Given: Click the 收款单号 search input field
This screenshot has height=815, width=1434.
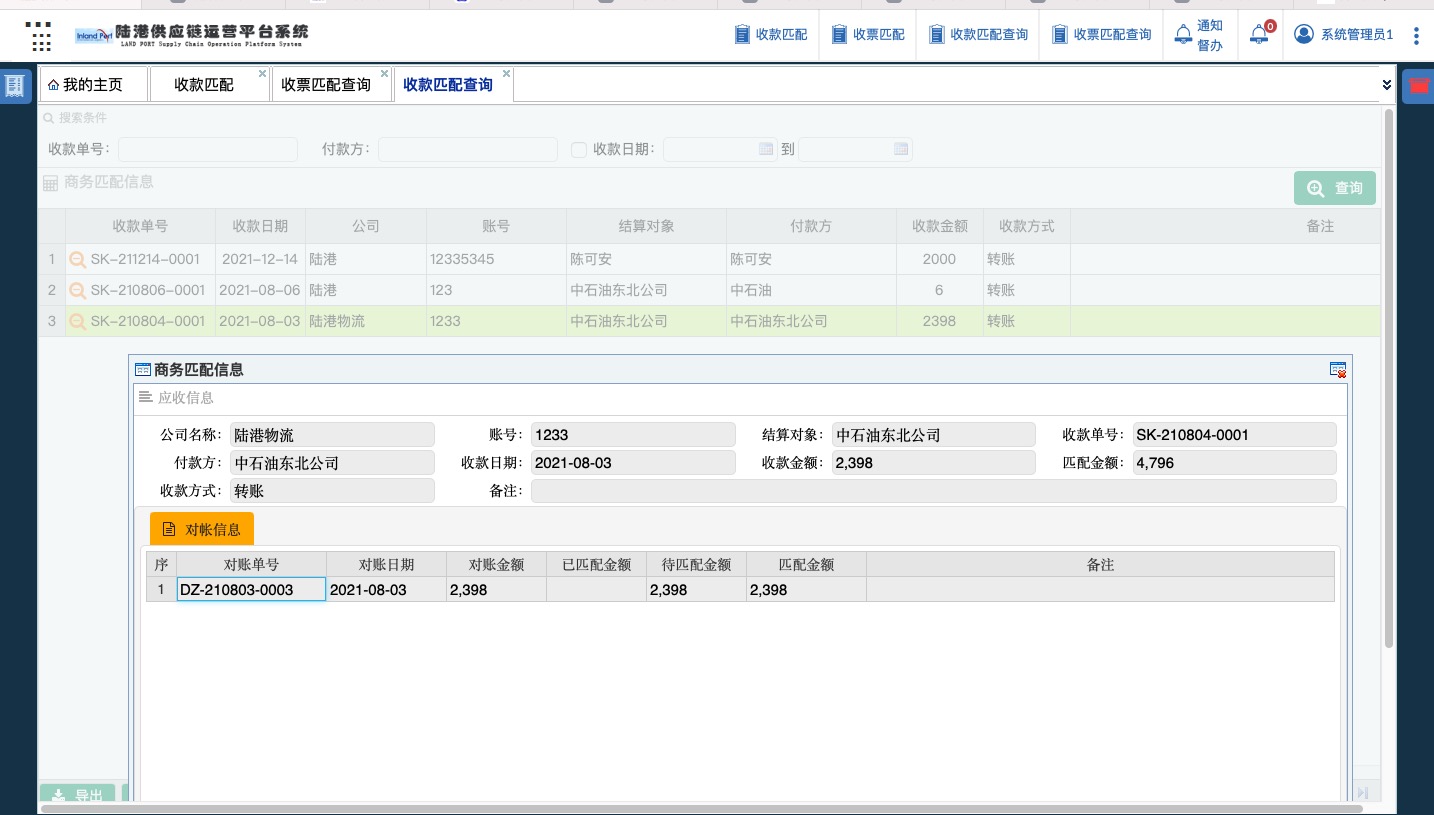Looking at the screenshot, I should (x=208, y=150).
